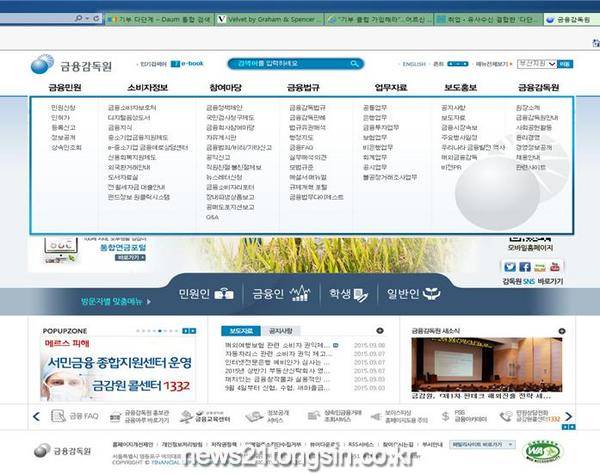The width and height of the screenshot is (600, 474).
Task: Open the blog icon between Facebook and YouTube
Action: [x=540, y=267]
